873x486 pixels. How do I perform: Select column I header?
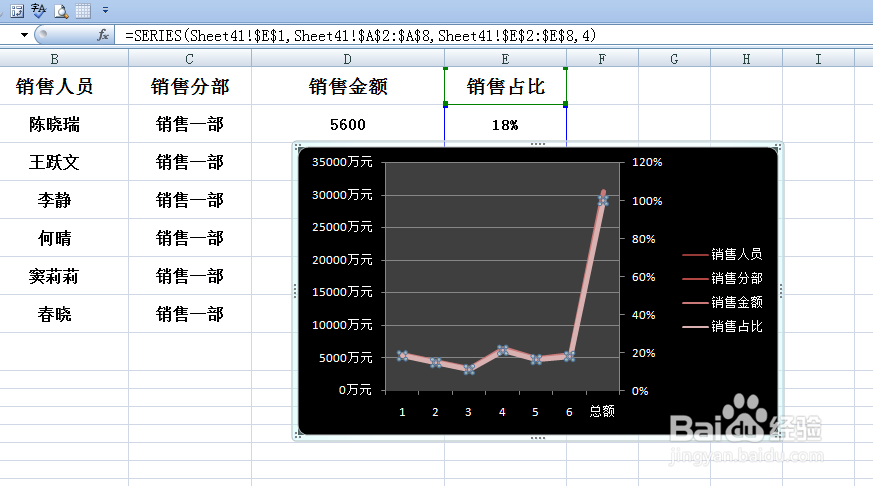pos(818,59)
